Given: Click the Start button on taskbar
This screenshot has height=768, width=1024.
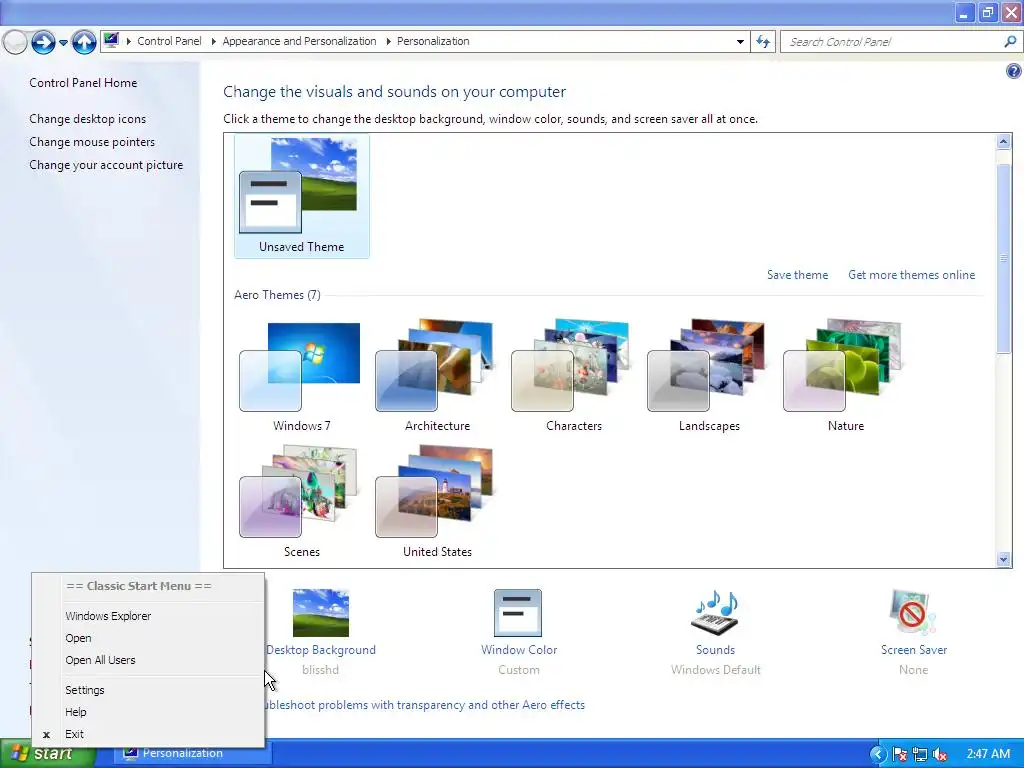Looking at the screenshot, I should click(x=47, y=754).
